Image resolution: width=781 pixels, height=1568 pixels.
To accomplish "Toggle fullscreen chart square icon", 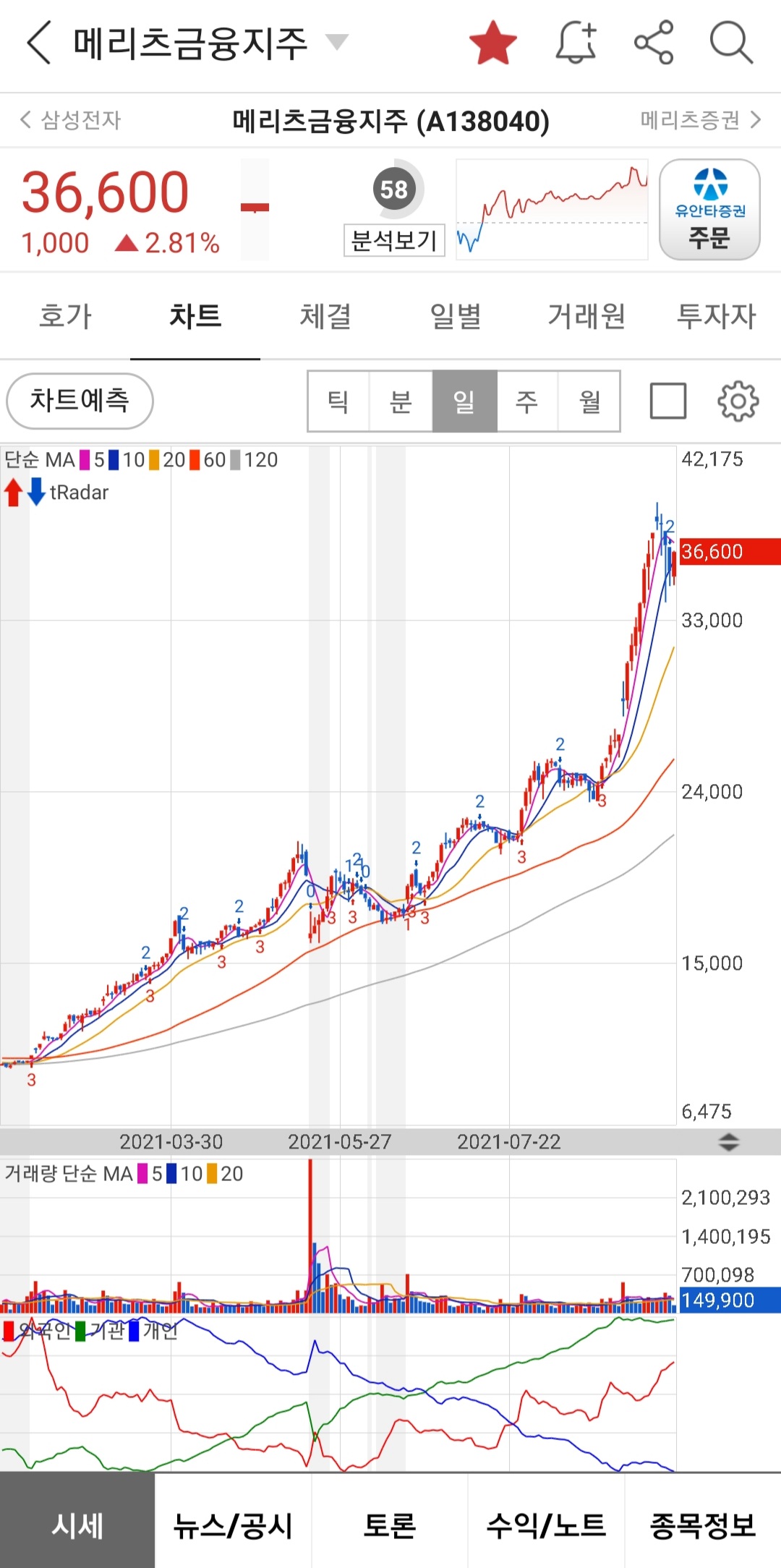I will (668, 401).
